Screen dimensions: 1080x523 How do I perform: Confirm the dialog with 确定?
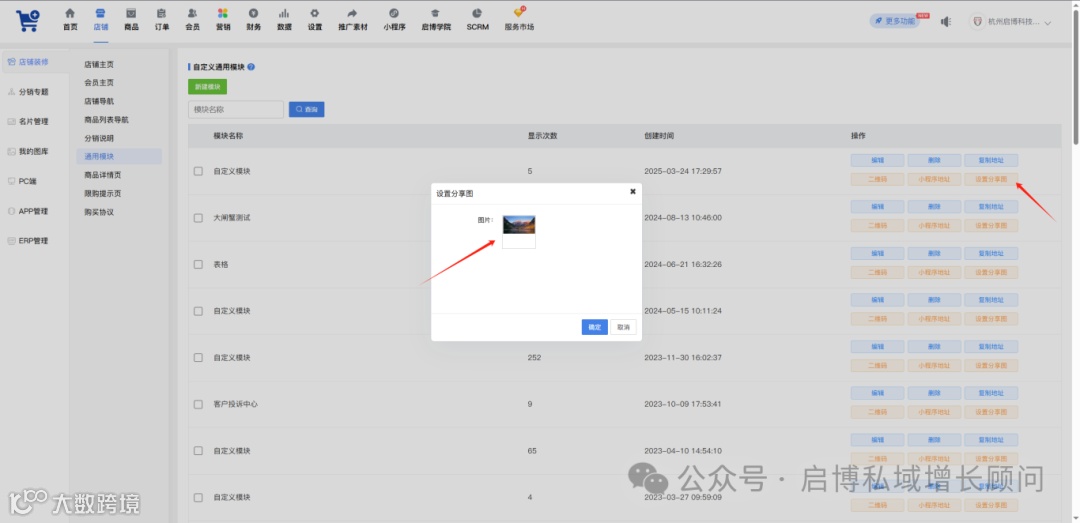[594, 327]
